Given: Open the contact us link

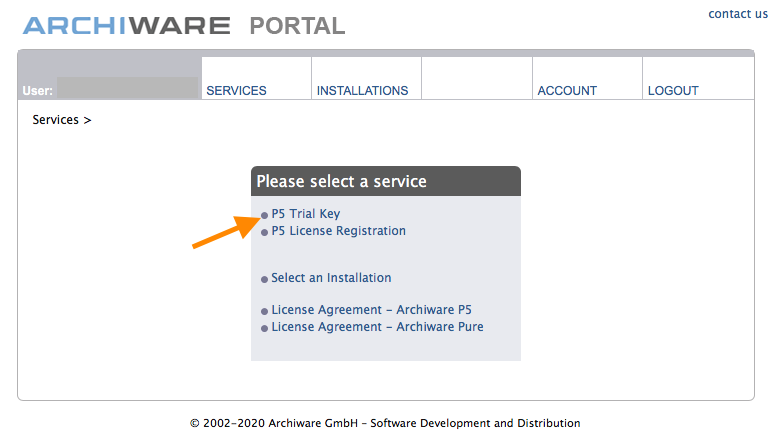Looking at the screenshot, I should [738, 14].
